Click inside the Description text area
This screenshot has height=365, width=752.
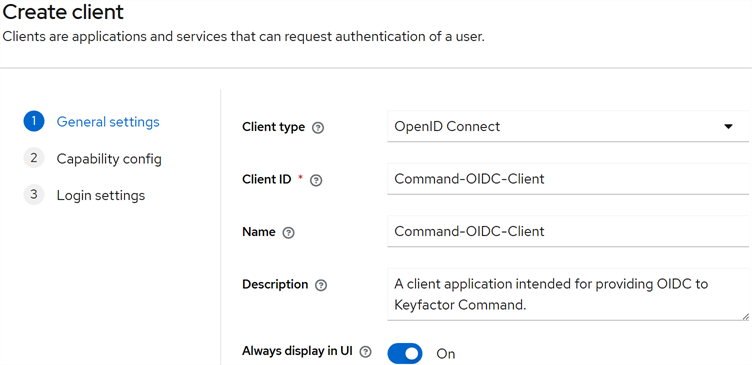pyautogui.click(x=568, y=294)
